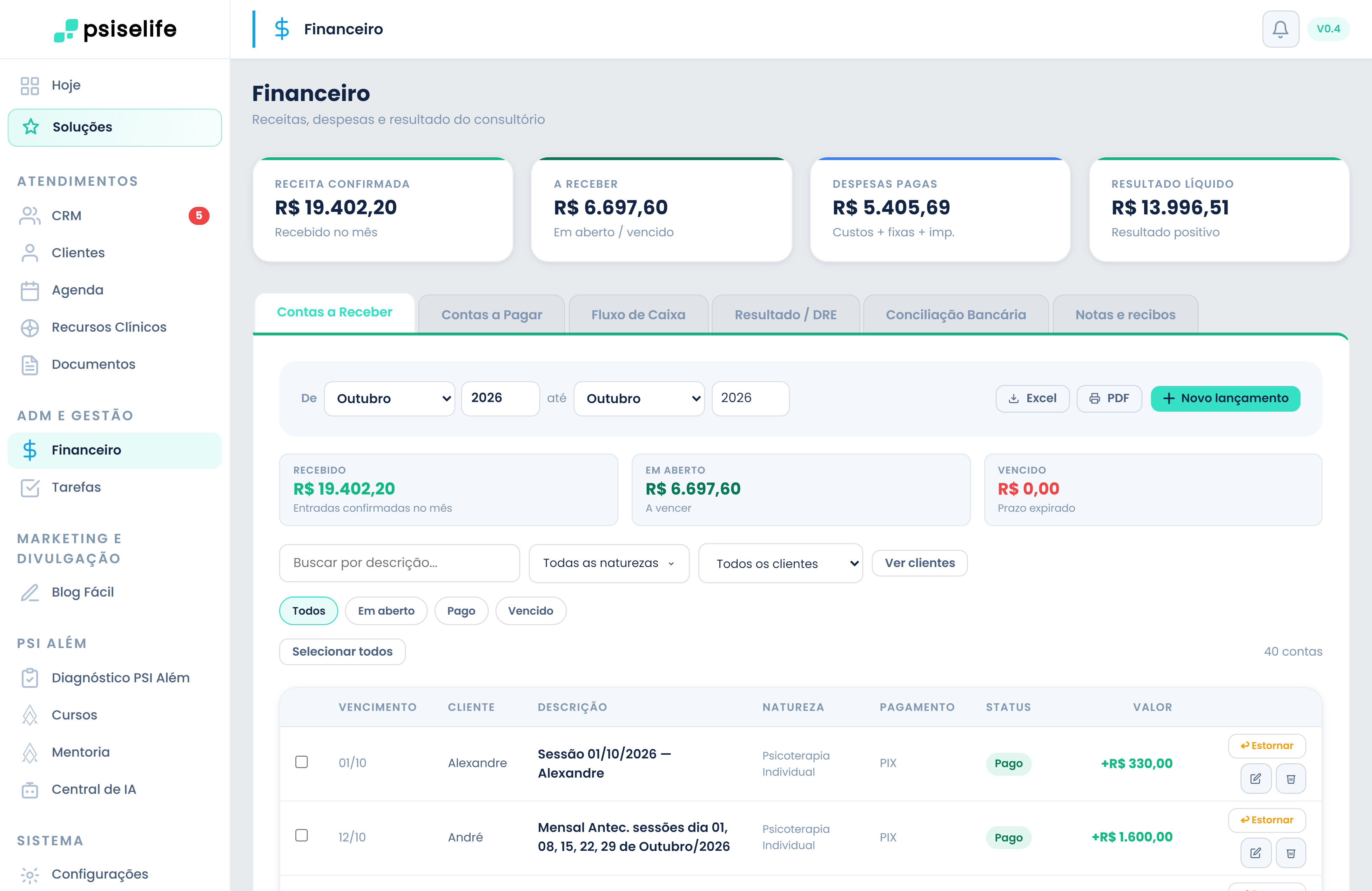Select the Vencido status filter chip
The height and width of the screenshot is (891, 1372).
click(x=530, y=611)
